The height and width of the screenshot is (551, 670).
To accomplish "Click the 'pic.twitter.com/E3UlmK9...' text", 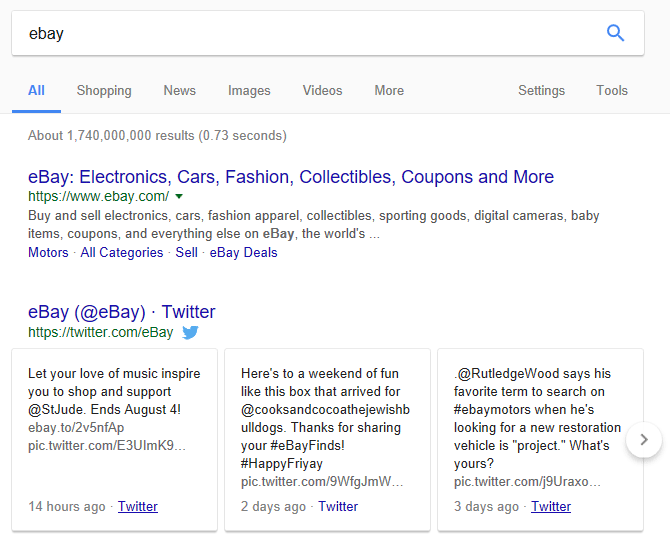I will click(x=107, y=445).
